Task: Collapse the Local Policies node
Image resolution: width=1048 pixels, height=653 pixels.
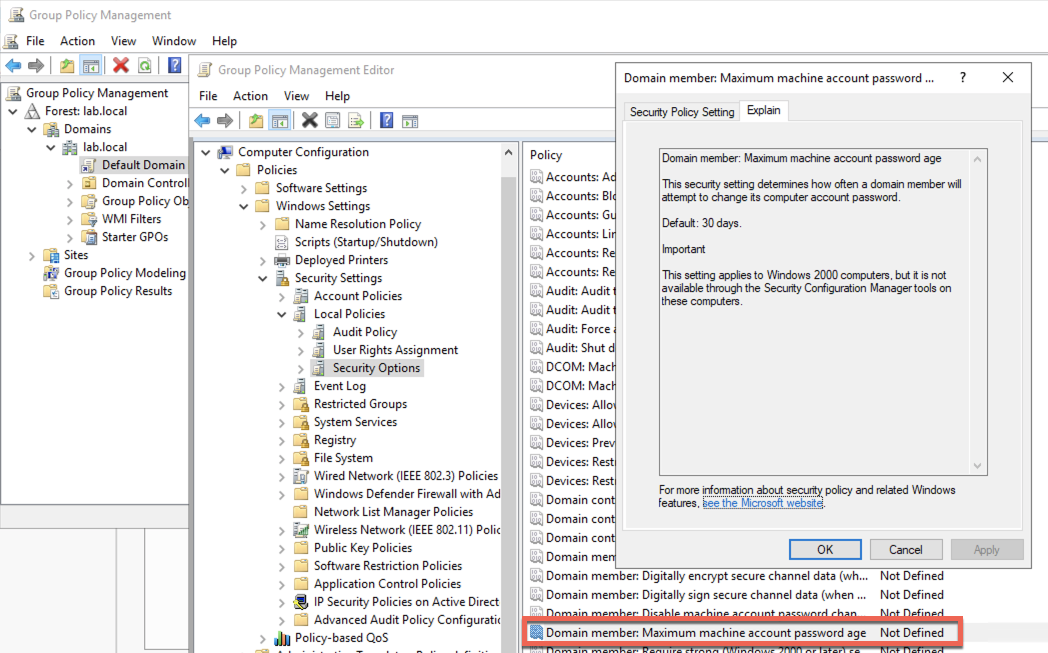Action: pyautogui.click(x=281, y=314)
